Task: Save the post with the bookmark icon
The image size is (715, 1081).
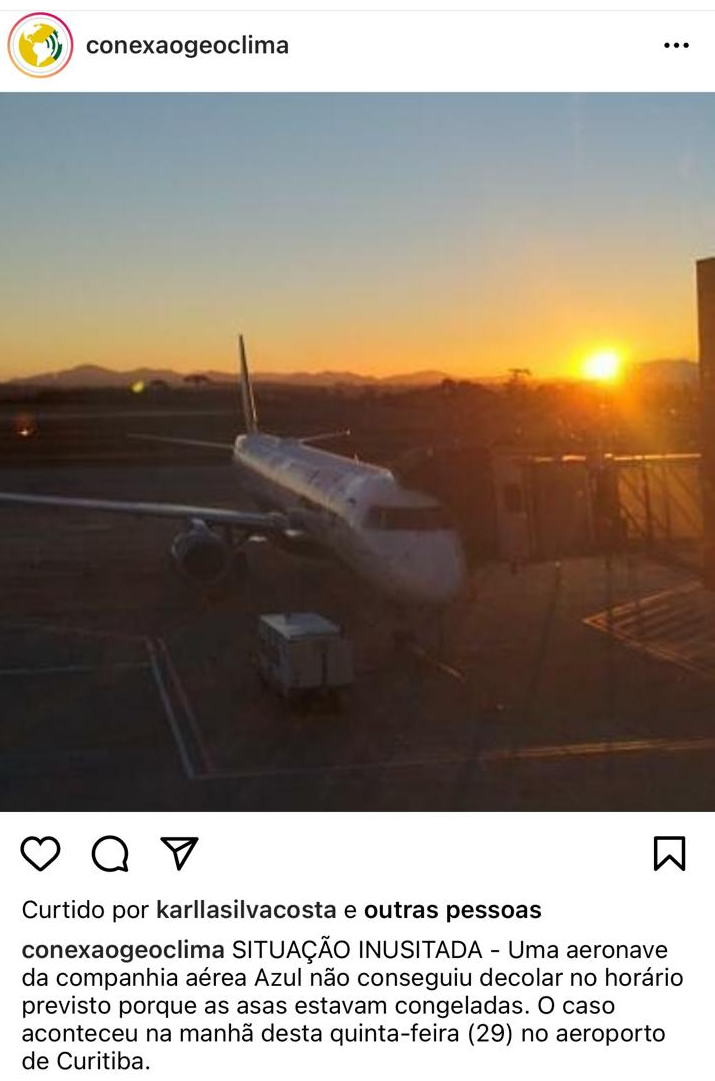Action: [x=669, y=853]
